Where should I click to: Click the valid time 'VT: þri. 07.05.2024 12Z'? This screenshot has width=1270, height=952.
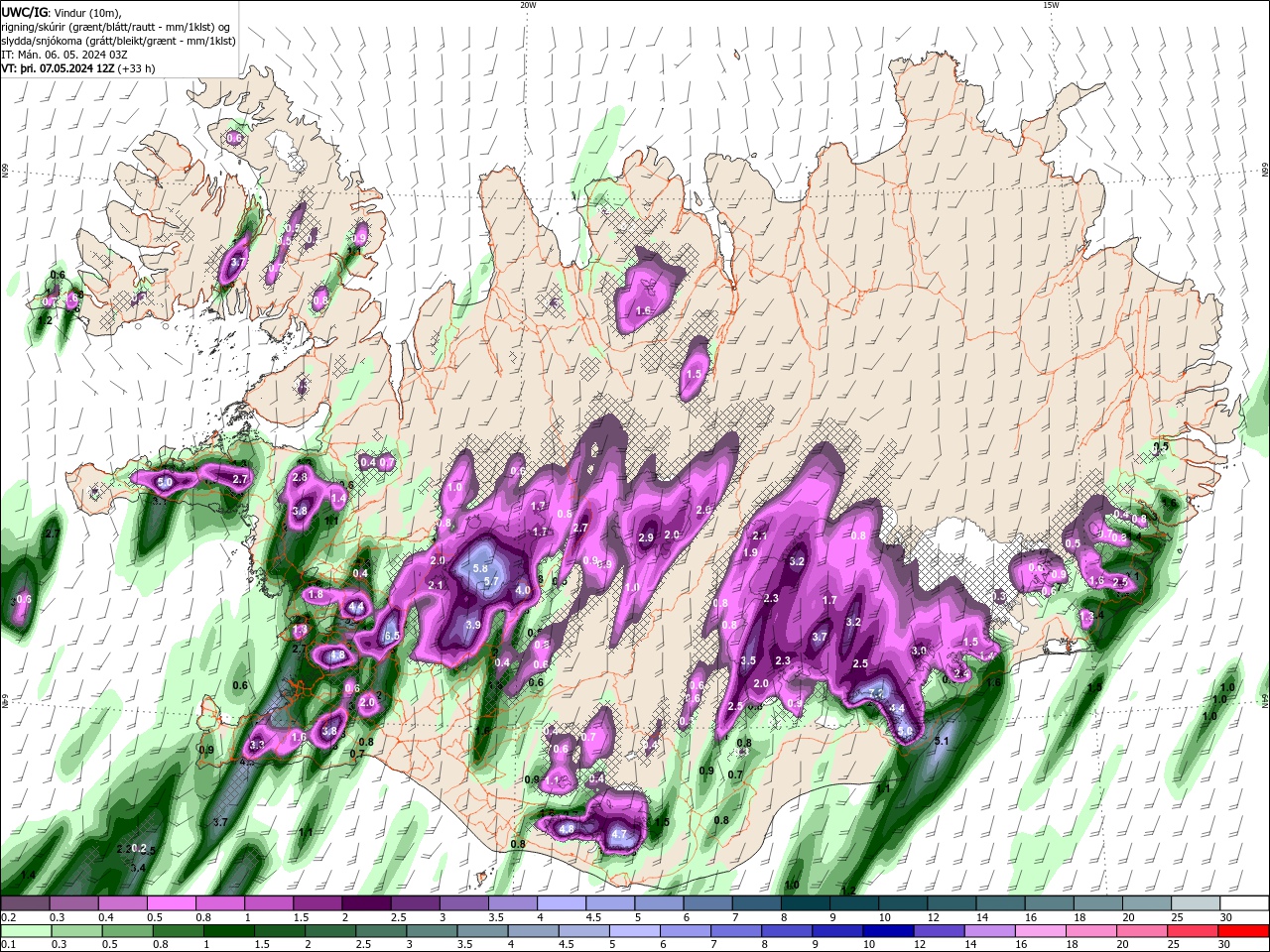[58, 68]
